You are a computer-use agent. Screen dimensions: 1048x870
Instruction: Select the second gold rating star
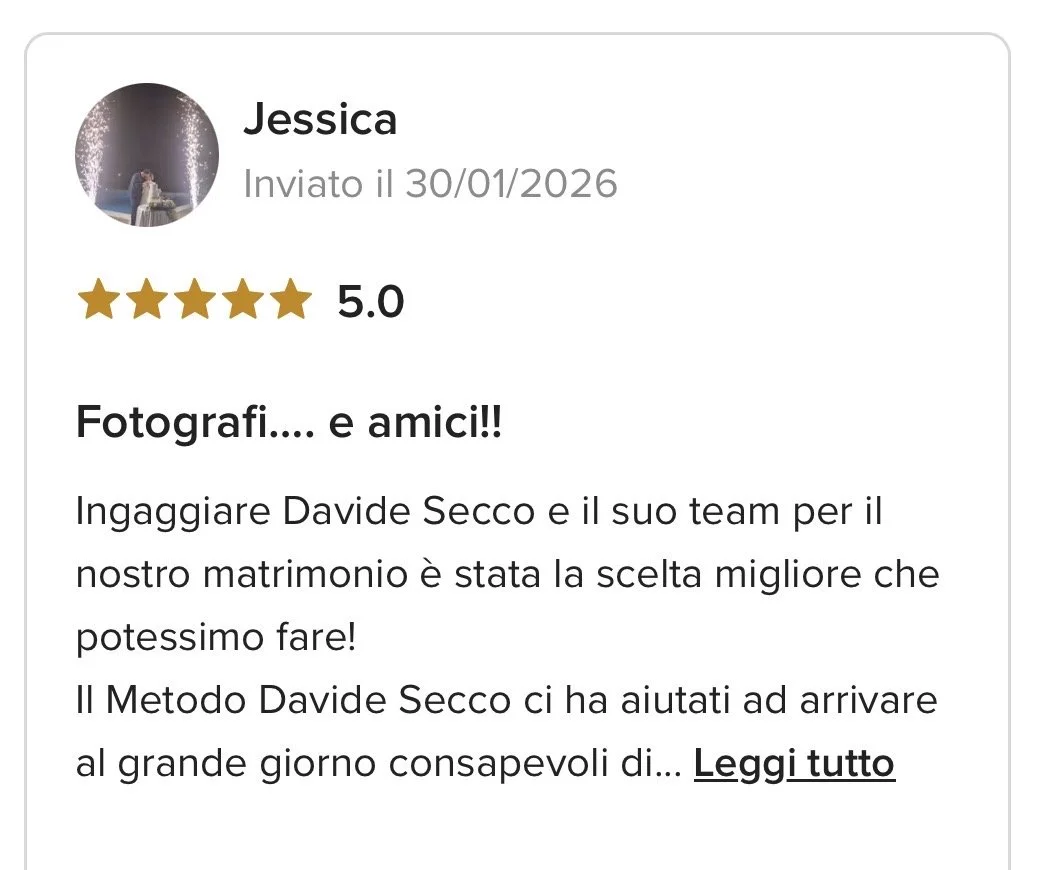[147, 299]
